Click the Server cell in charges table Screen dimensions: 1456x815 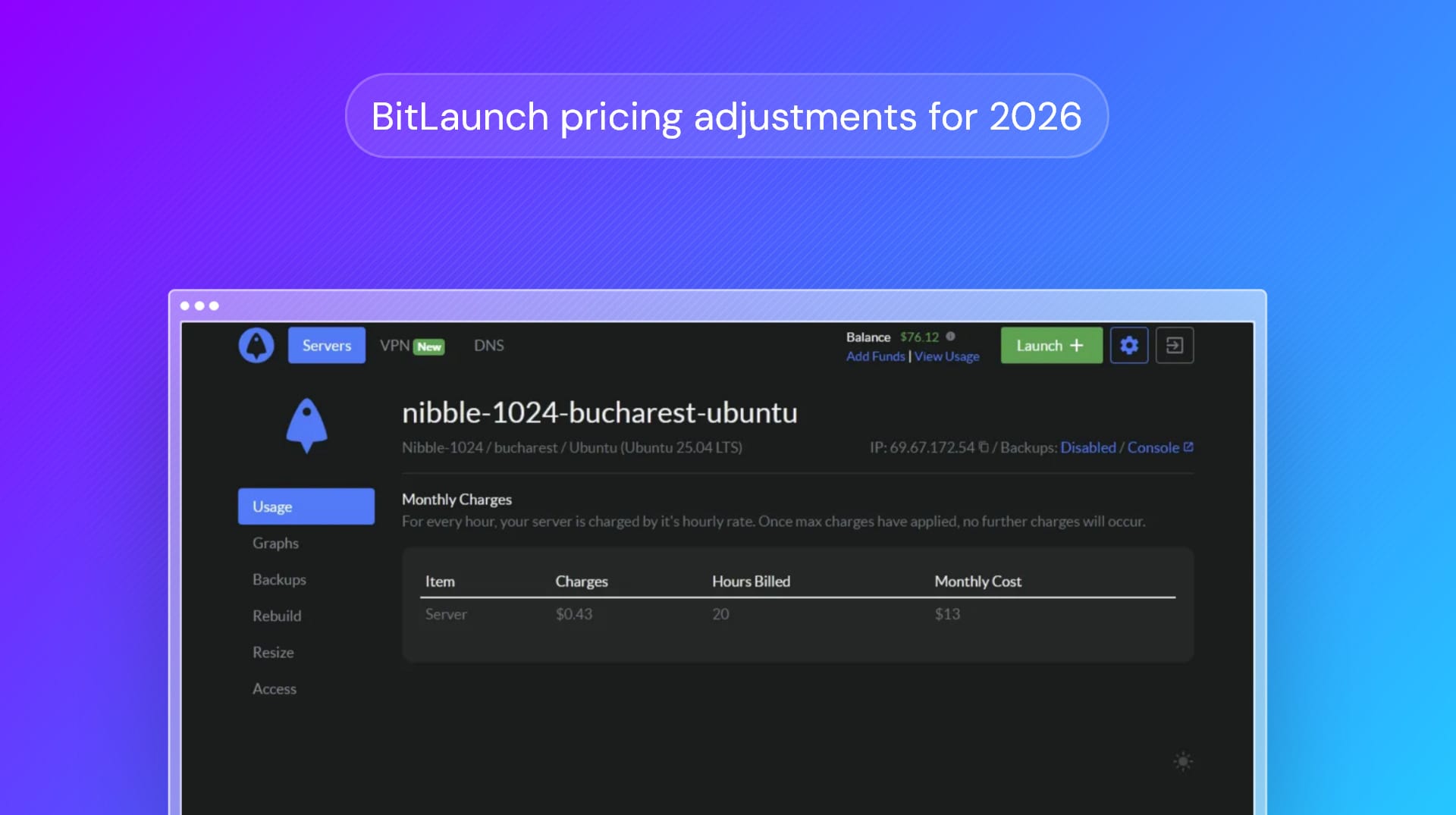(x=446, y=614)
